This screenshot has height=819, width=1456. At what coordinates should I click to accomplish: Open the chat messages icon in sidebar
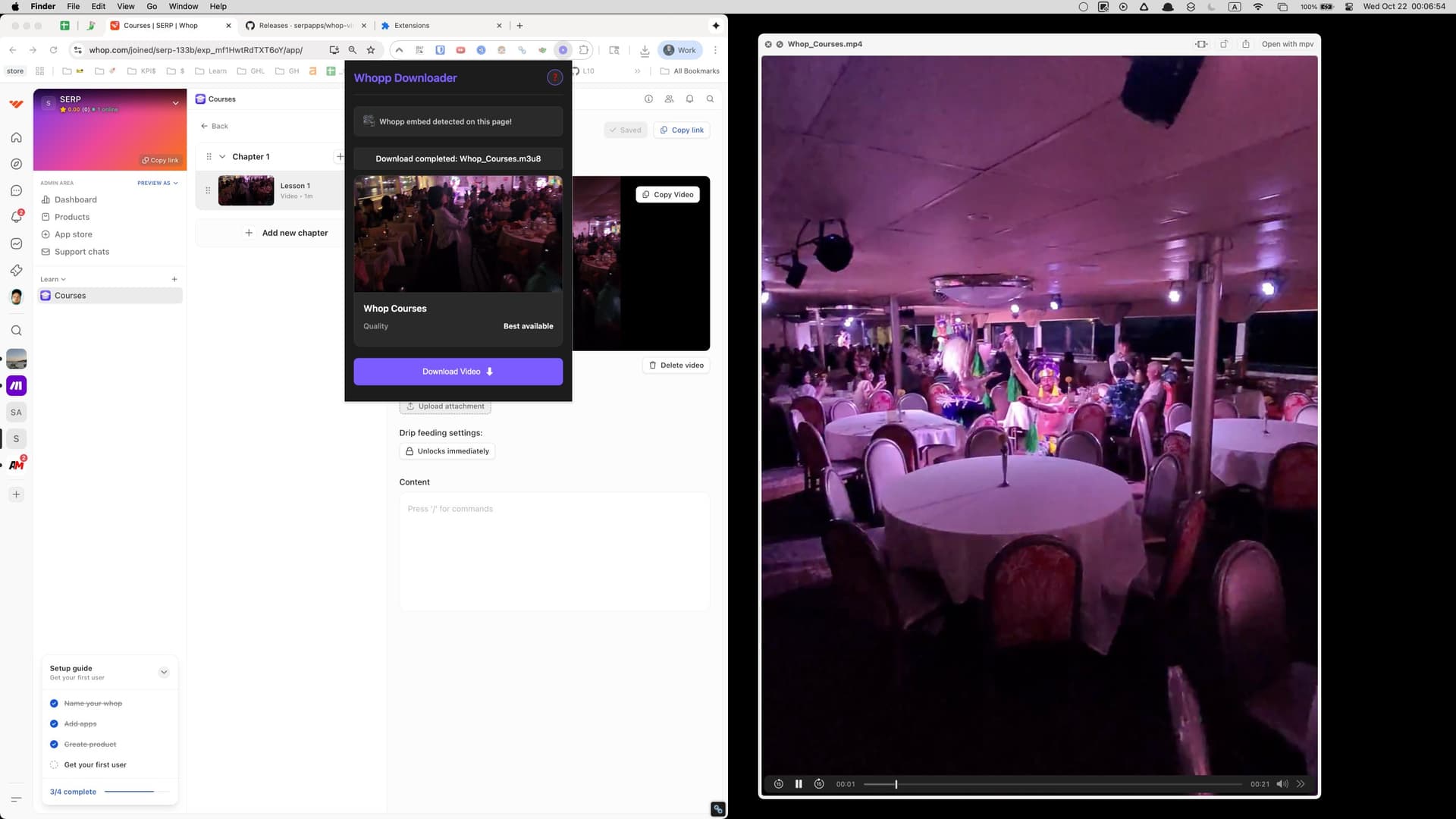coord(16,190)
